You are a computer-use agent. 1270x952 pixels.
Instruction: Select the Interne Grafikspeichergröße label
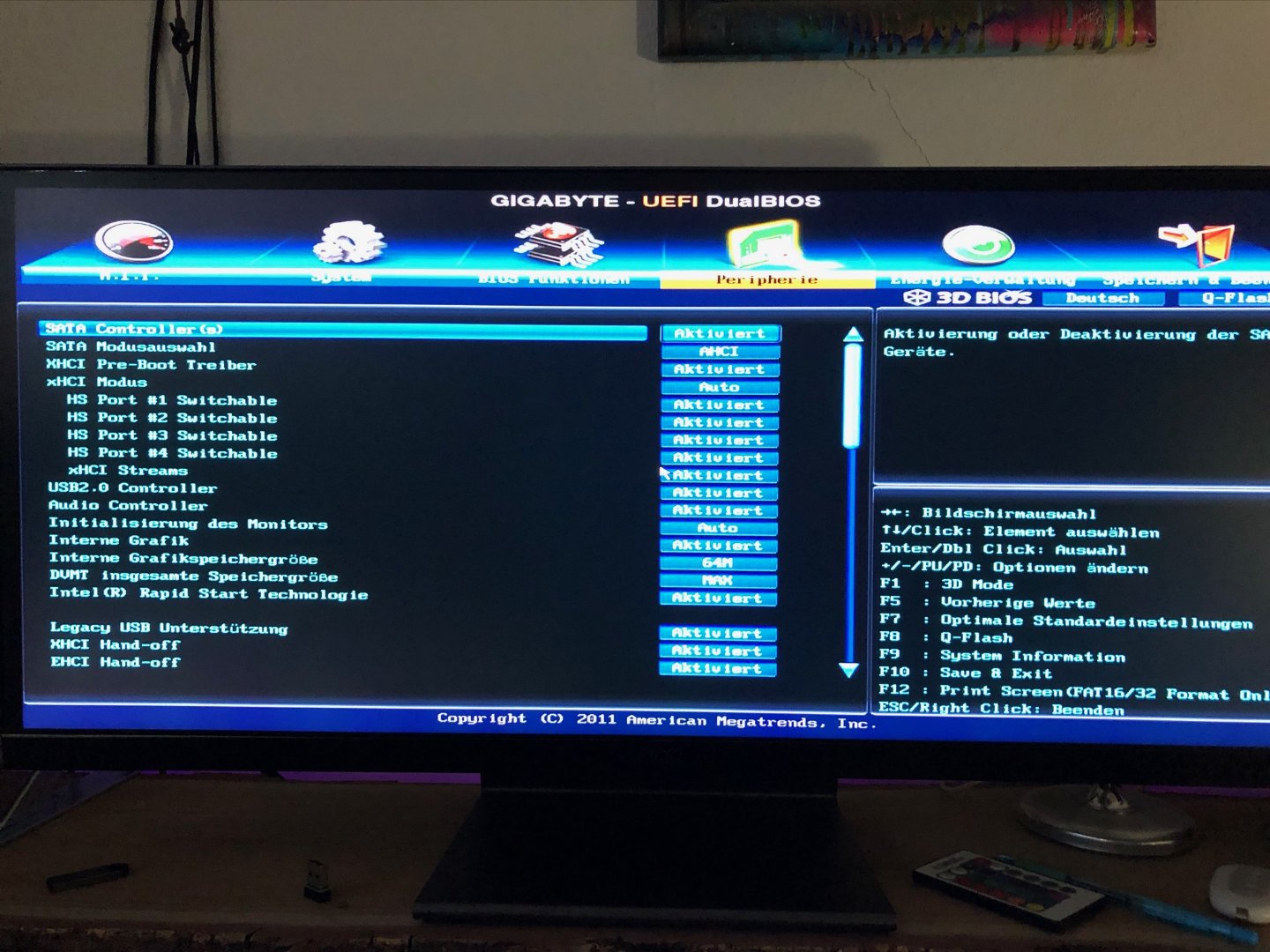pyautogui.click(x=183, y=558)
